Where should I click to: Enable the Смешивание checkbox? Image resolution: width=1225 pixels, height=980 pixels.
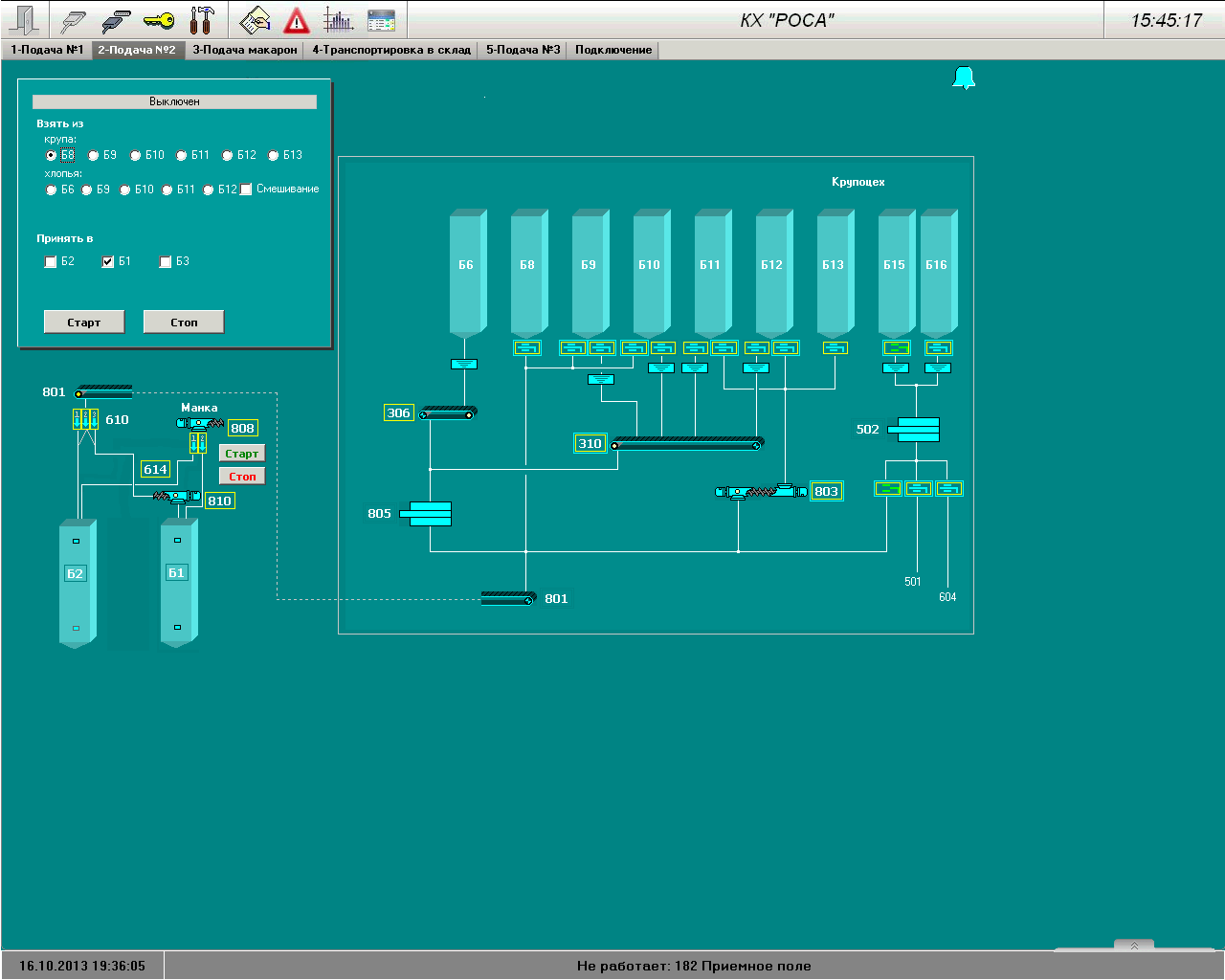pyautogui.click(x=246, y=189)
